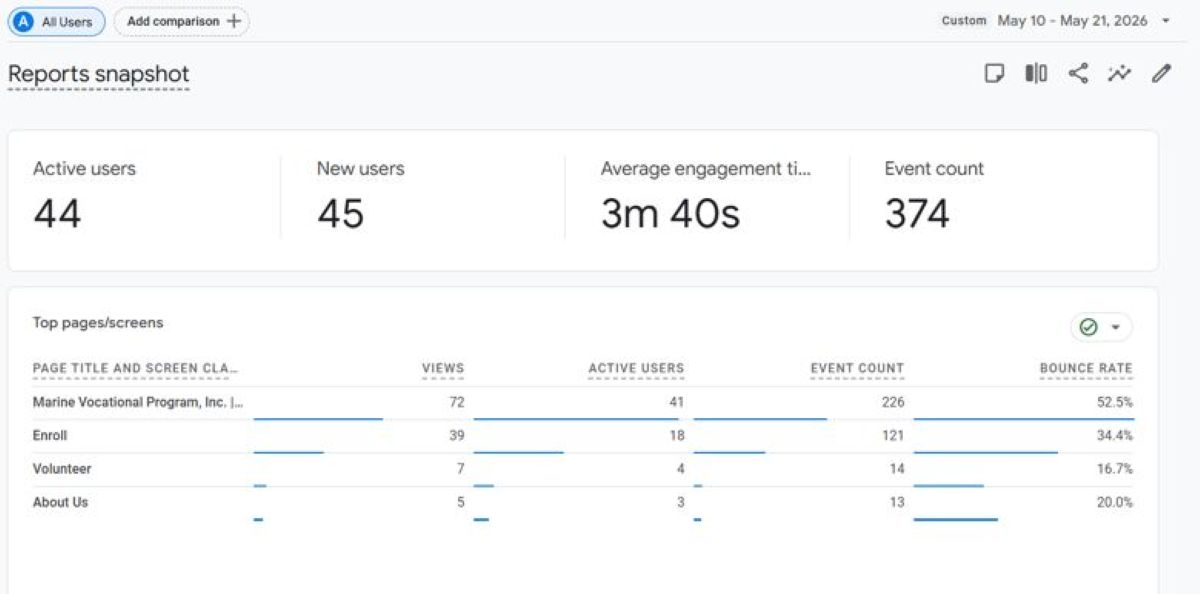1200x594 pixels.
Task: Open the Enroll page row
Action: [583, 436]
